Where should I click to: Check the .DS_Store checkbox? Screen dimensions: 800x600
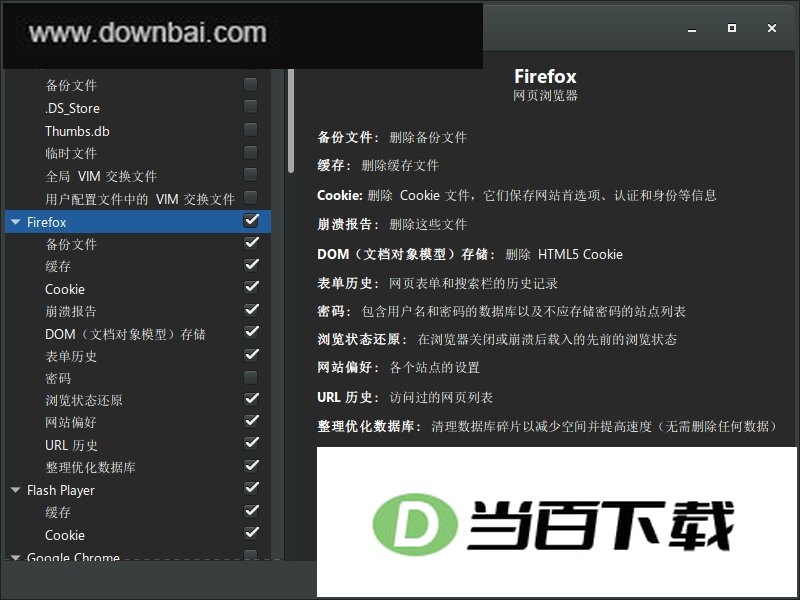coord(250,107)
